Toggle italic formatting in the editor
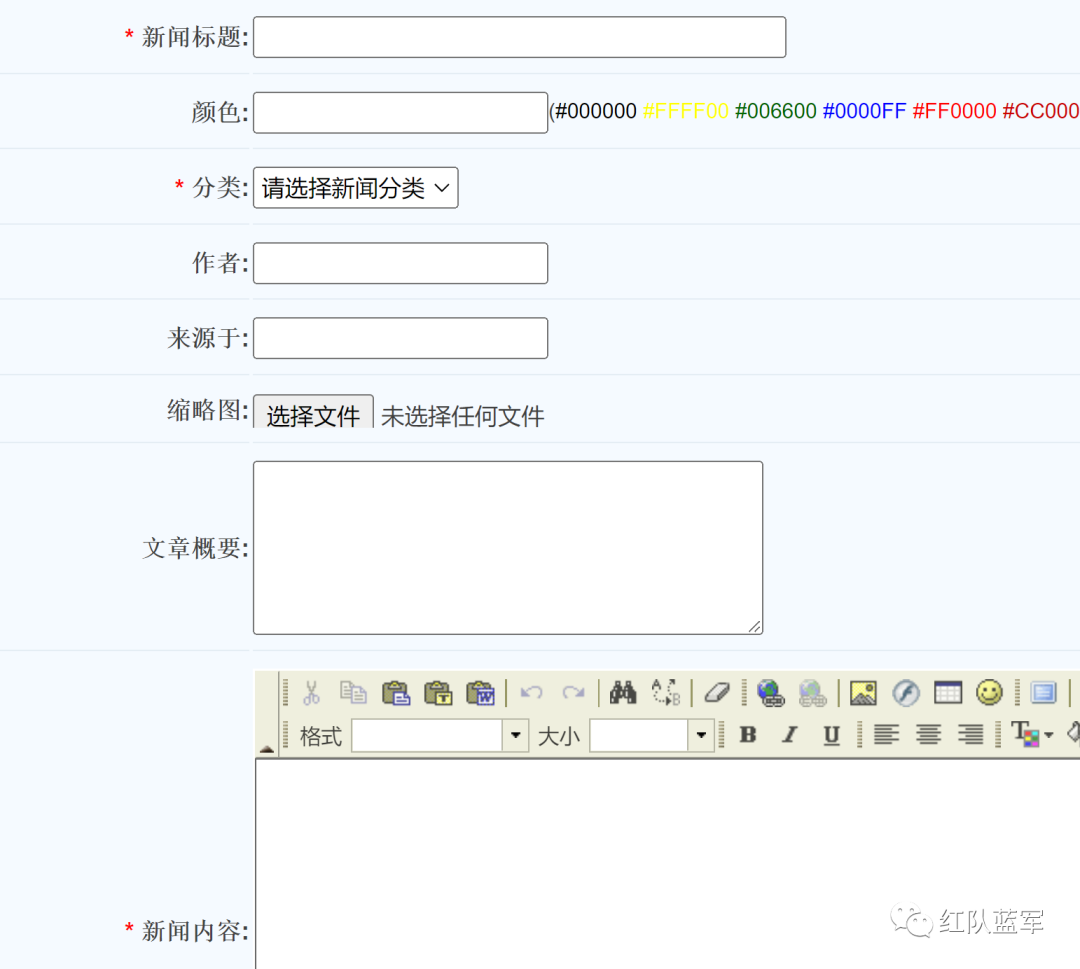The width and height of the screenshot is (1080, 969). point(789,735)
